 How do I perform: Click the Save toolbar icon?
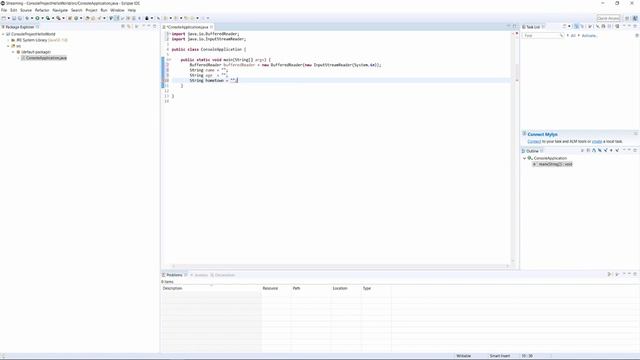tap(14, 18)
